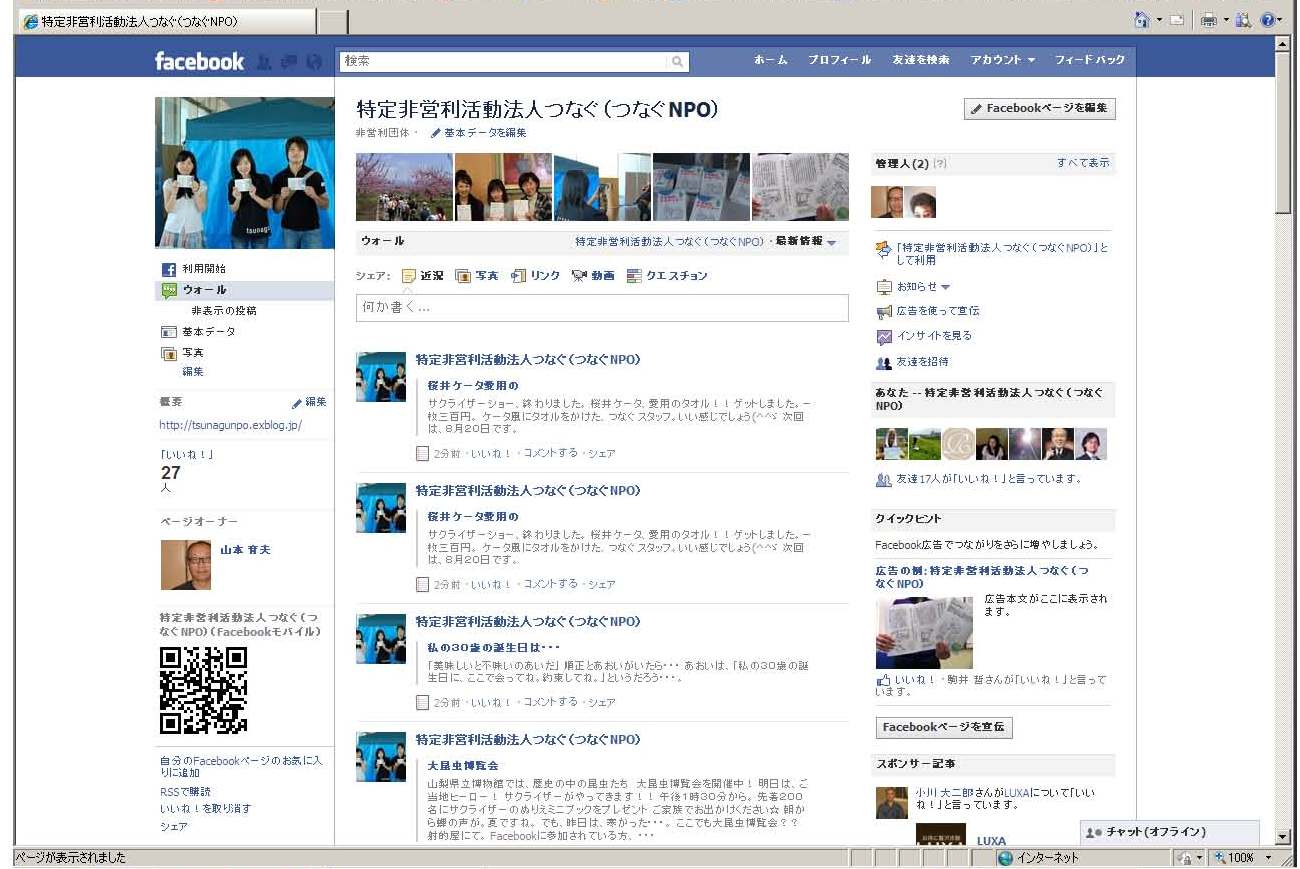Open the cherry blossom photo thumbnail

pyautogui.click(x=404, y=187)
